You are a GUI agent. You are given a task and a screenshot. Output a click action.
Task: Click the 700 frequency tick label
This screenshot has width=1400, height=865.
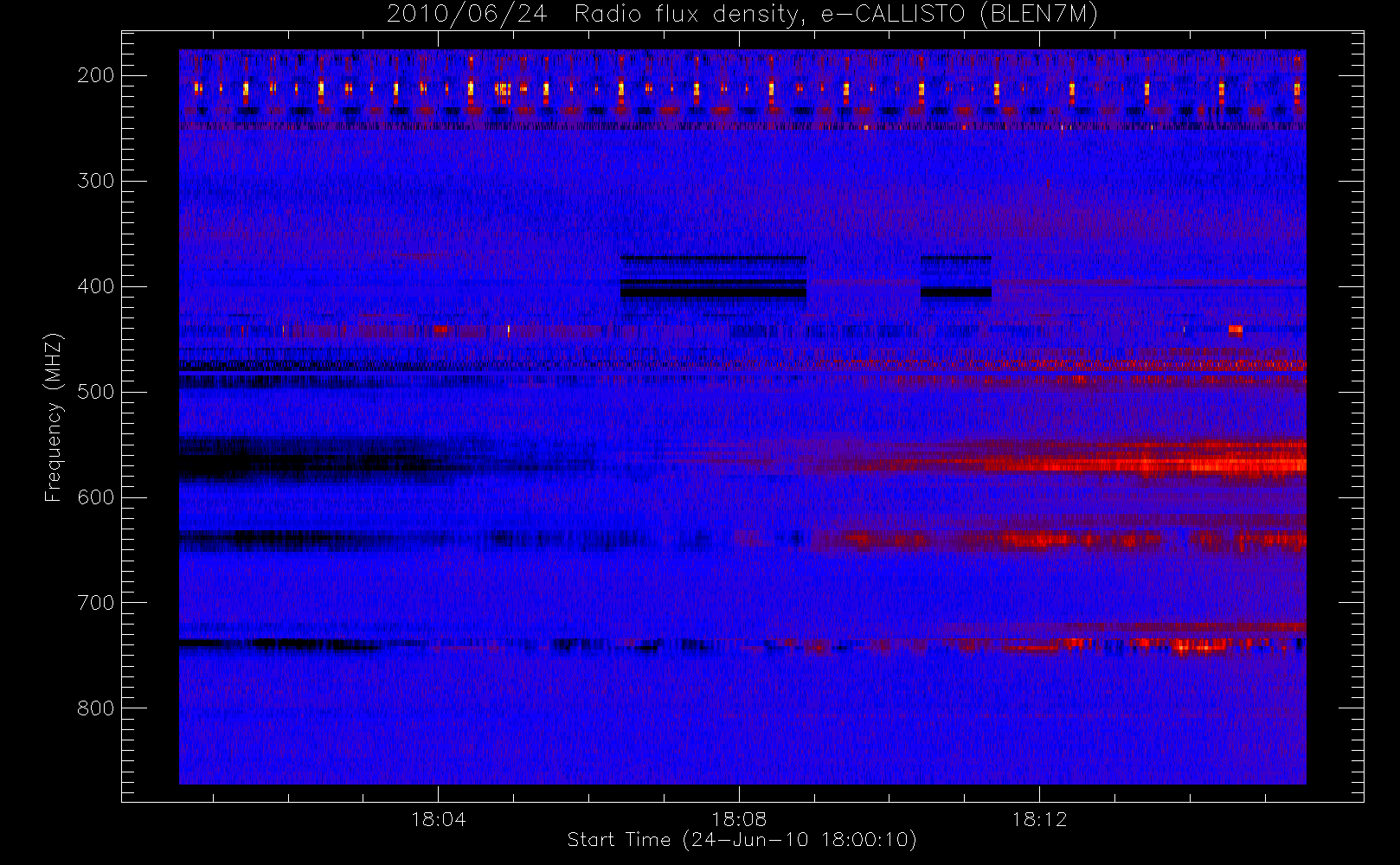[96, 603]
